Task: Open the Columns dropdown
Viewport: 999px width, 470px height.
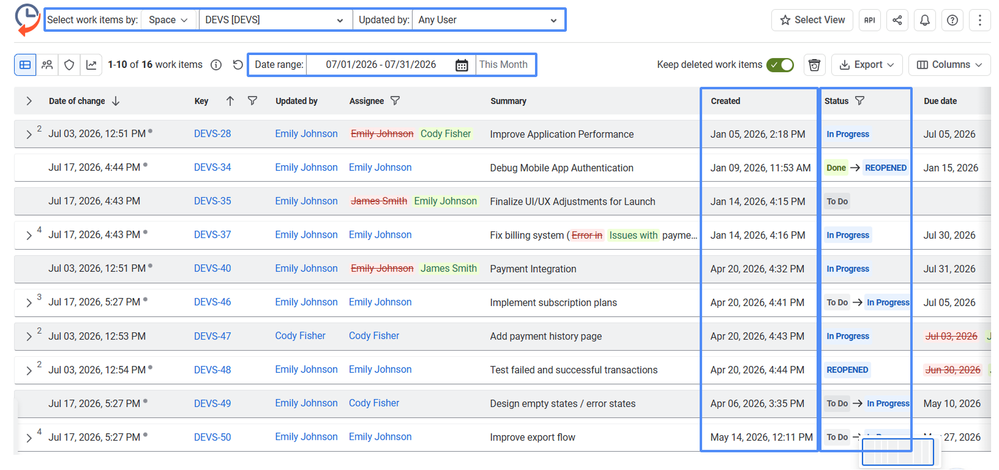Action: [x=949, y=64]
